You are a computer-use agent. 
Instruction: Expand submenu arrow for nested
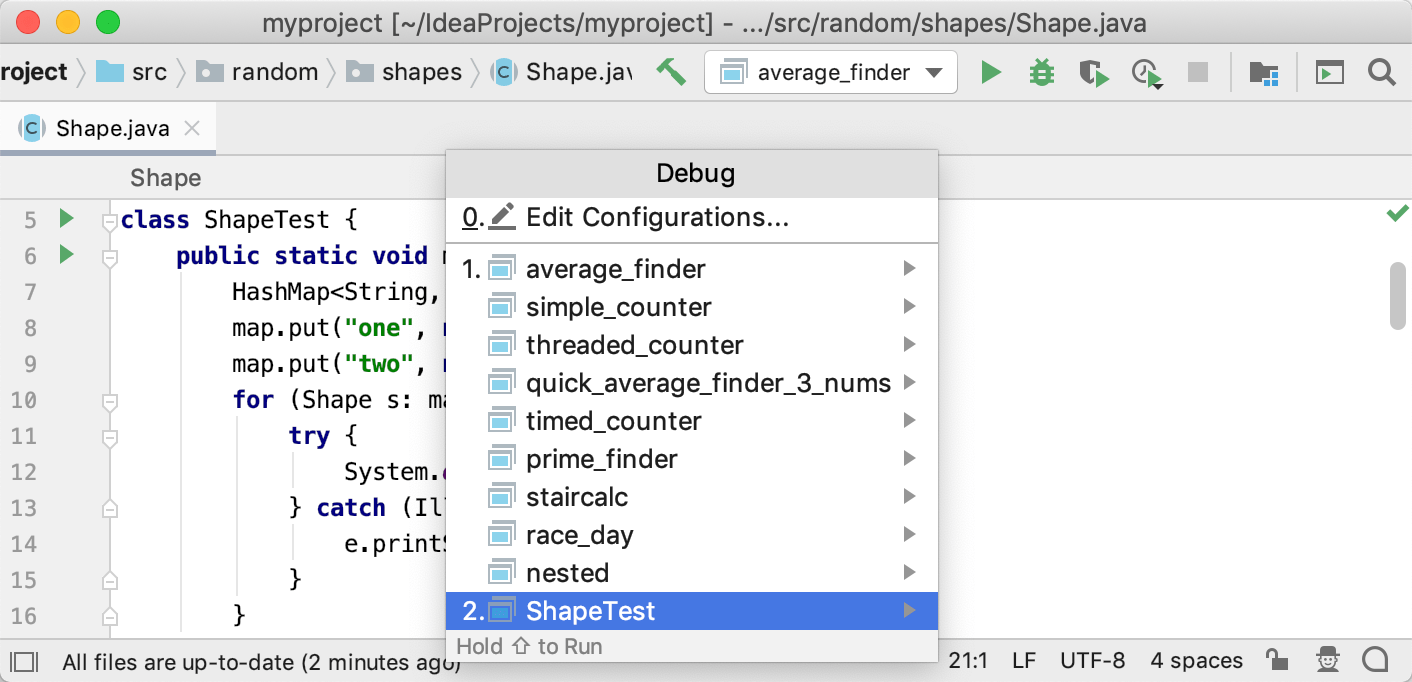[x=909, y=572]
